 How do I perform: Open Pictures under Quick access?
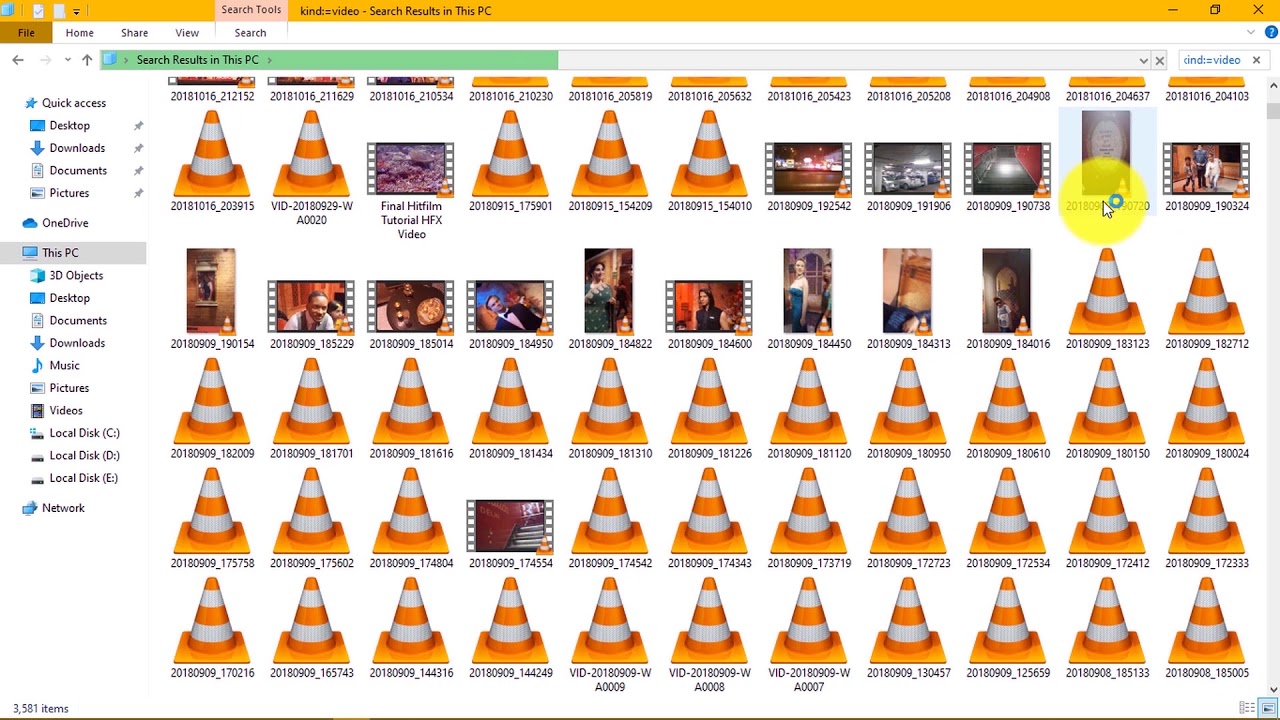[x=69, y=193]
